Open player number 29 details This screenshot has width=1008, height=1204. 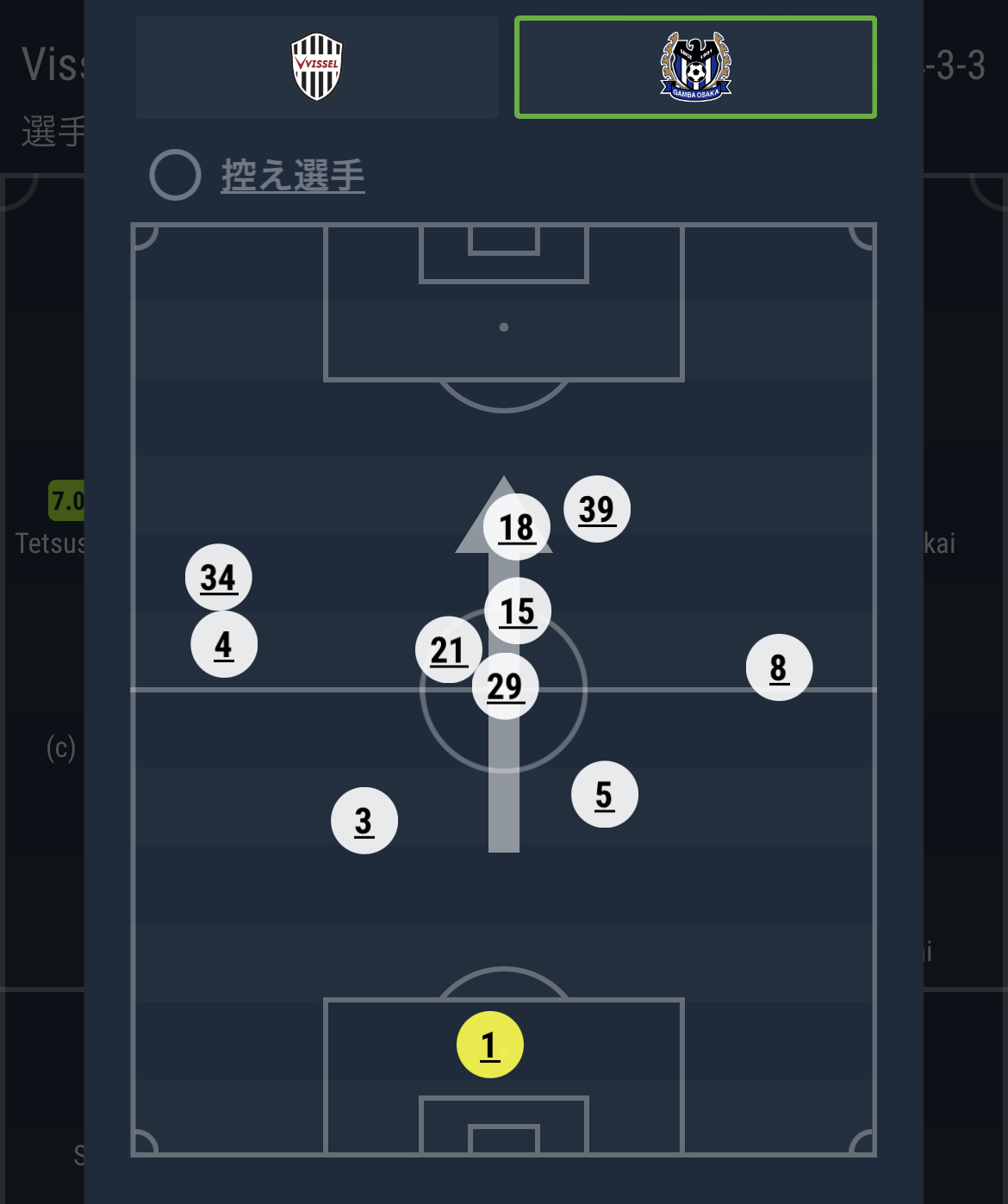[x=505, y=687]
